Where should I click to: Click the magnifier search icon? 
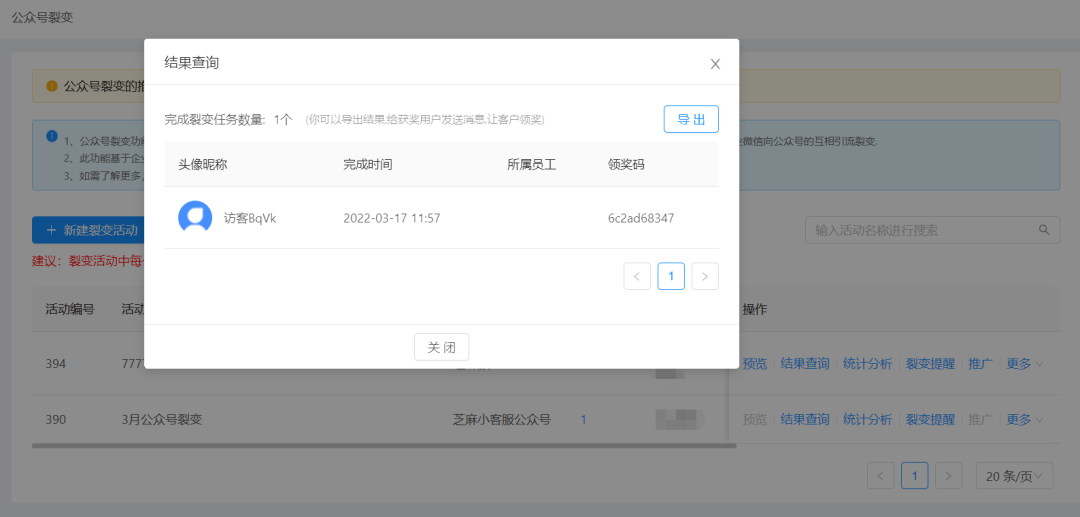[1044, 230]
